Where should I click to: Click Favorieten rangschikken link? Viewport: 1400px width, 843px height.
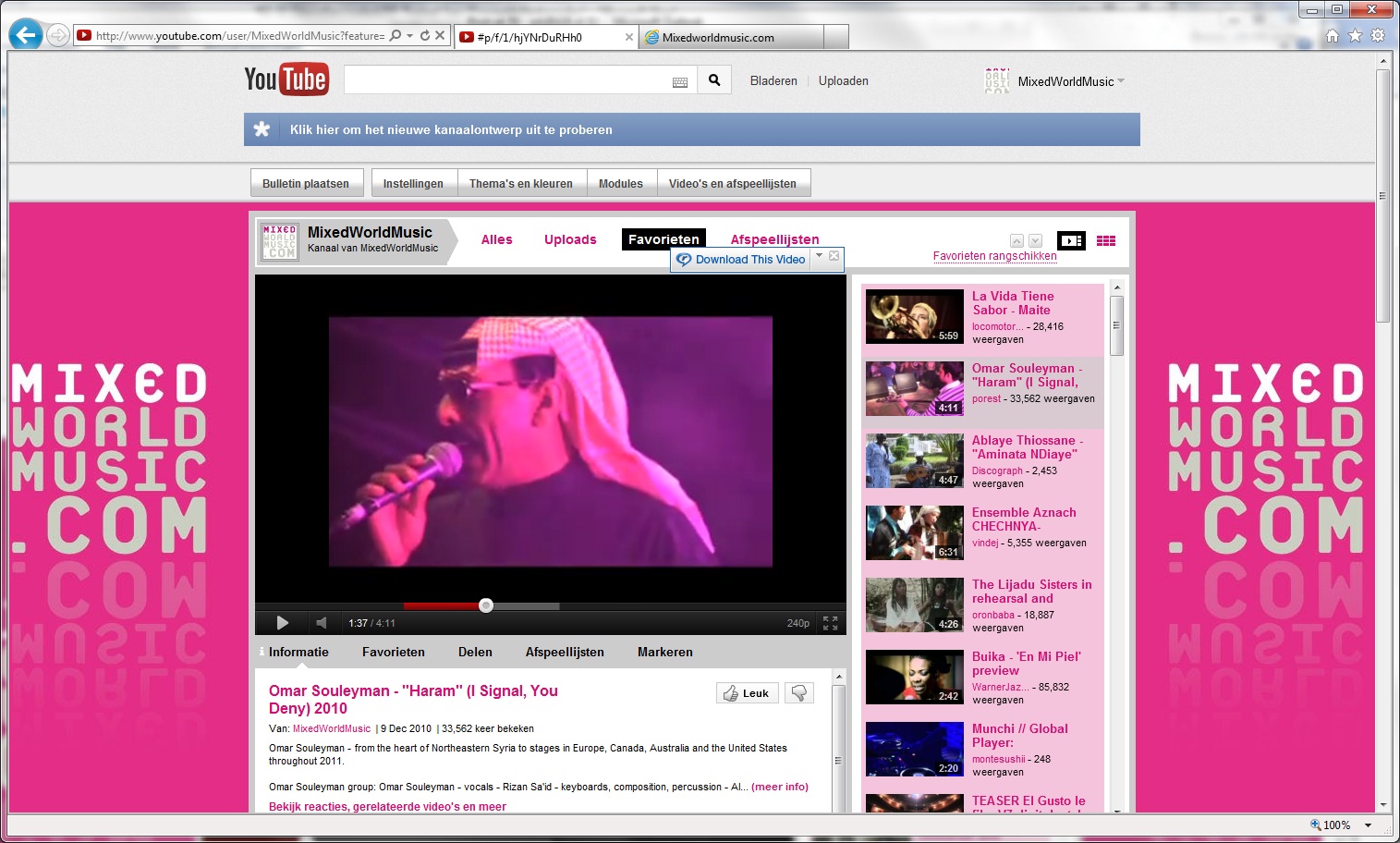coord(994,256)
